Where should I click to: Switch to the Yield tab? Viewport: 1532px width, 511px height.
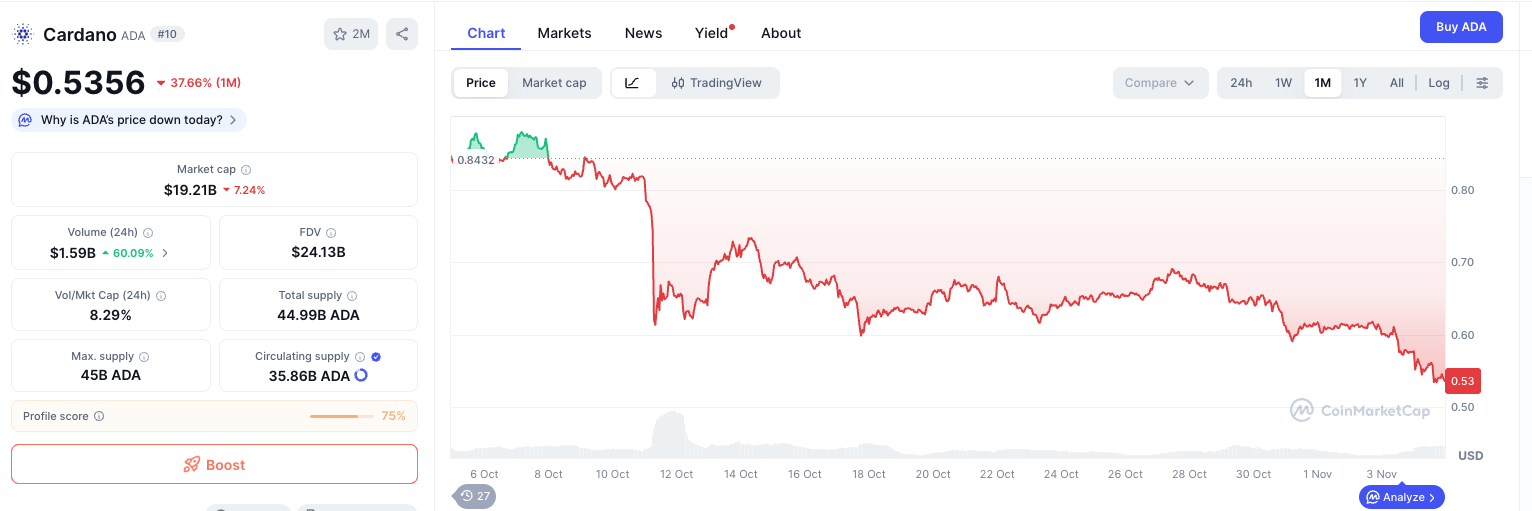[712, 33]
